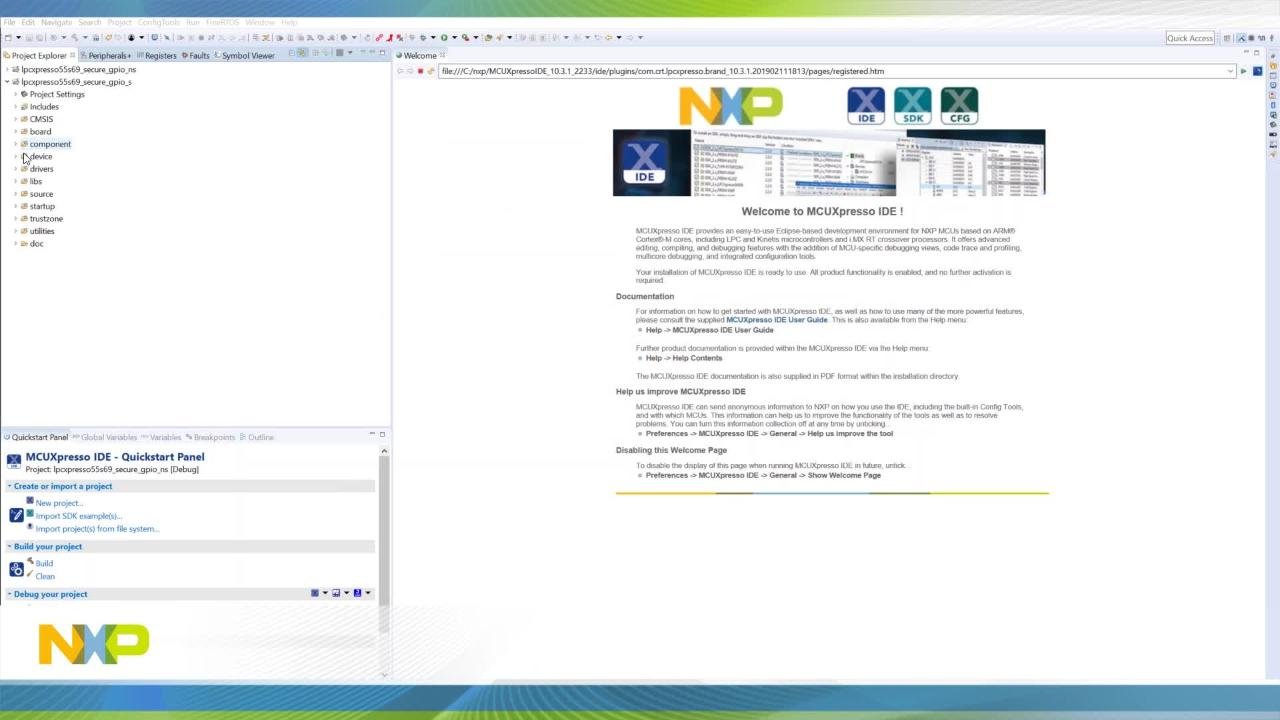This screenshot has width=1280, height=720.
Task: Select the libs folder
Action: (36, 182)
